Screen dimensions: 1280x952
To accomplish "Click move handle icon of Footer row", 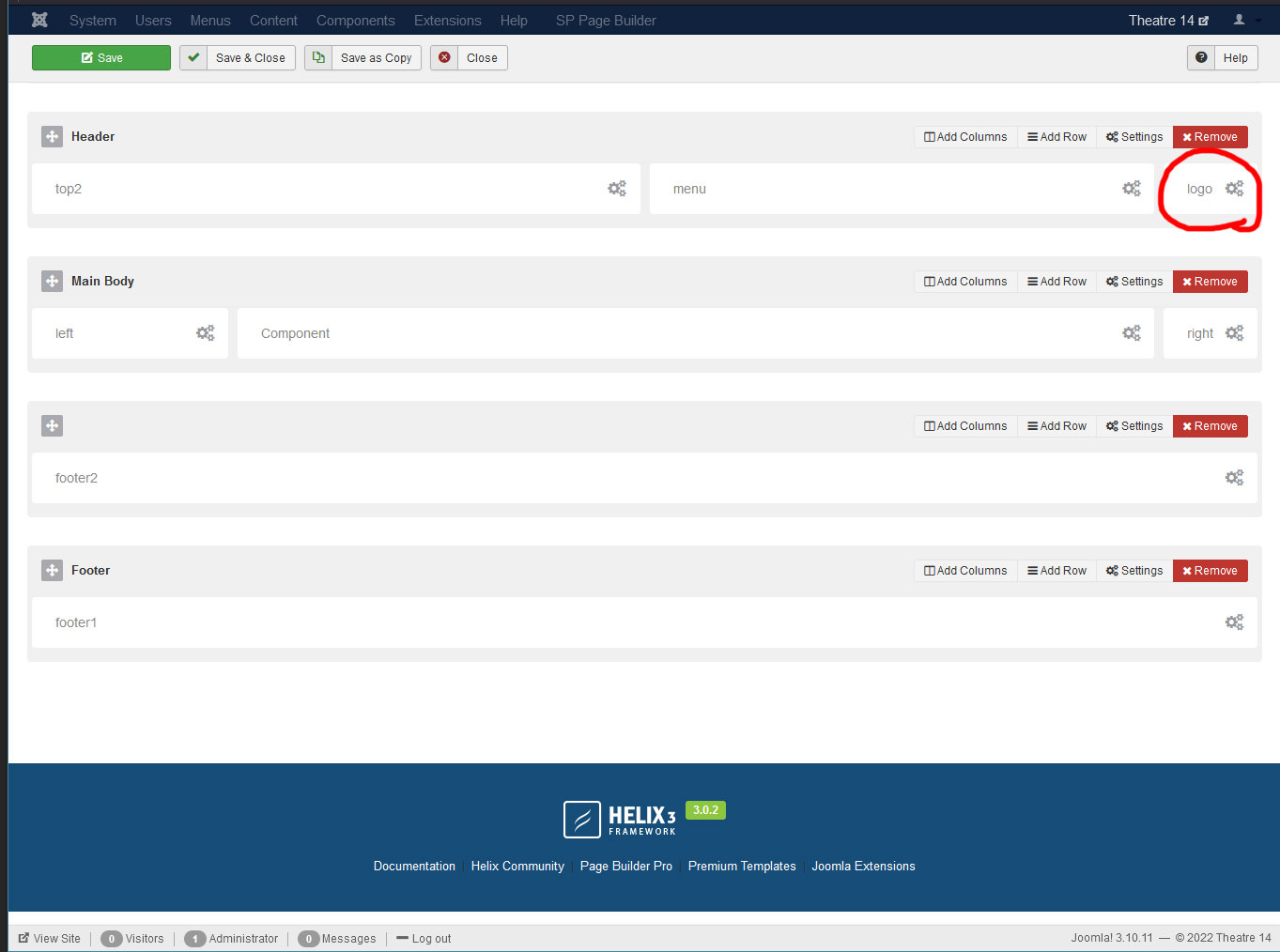I will (52, 570).
